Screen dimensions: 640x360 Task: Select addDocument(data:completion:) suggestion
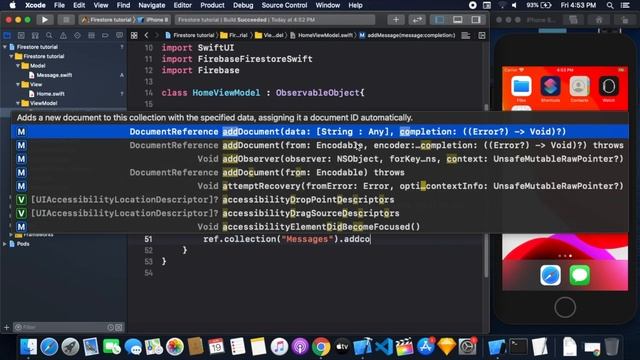(x=320, y=131)
